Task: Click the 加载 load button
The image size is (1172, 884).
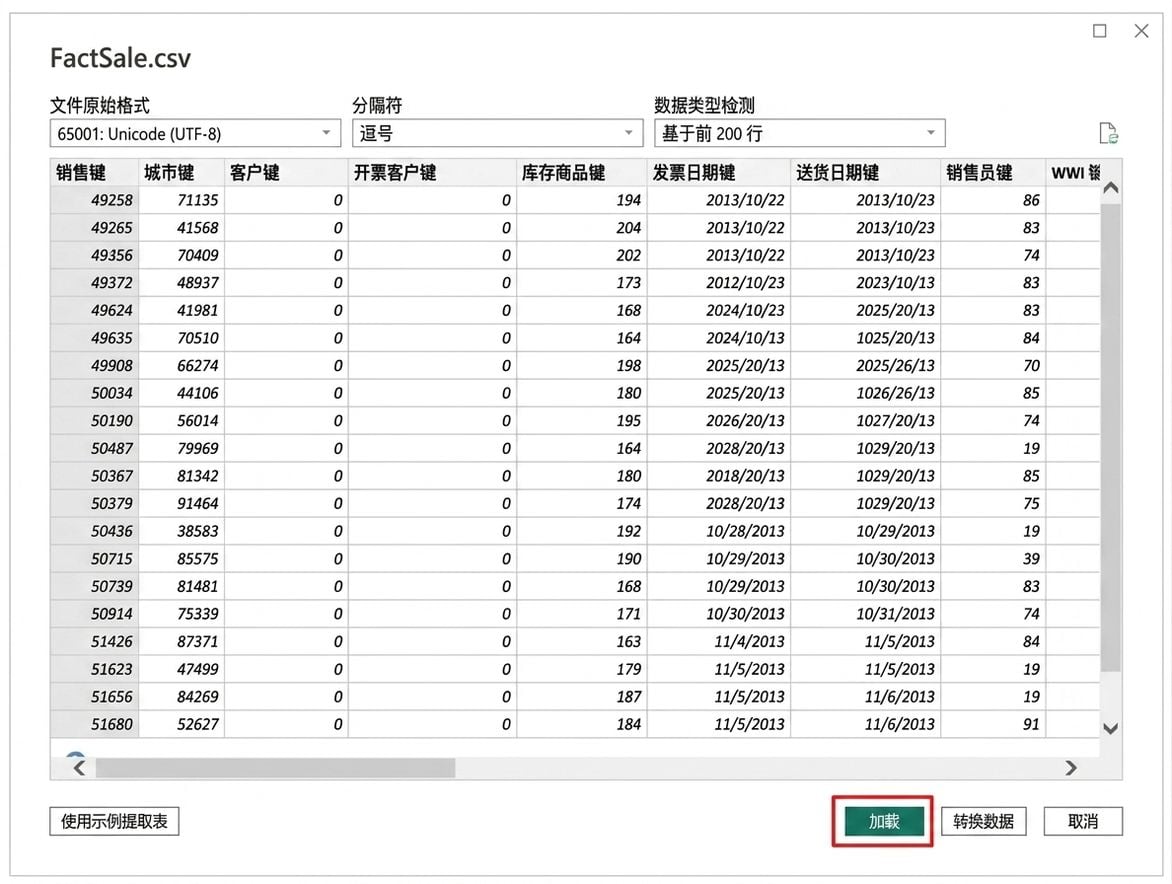Action: [883, 821]
